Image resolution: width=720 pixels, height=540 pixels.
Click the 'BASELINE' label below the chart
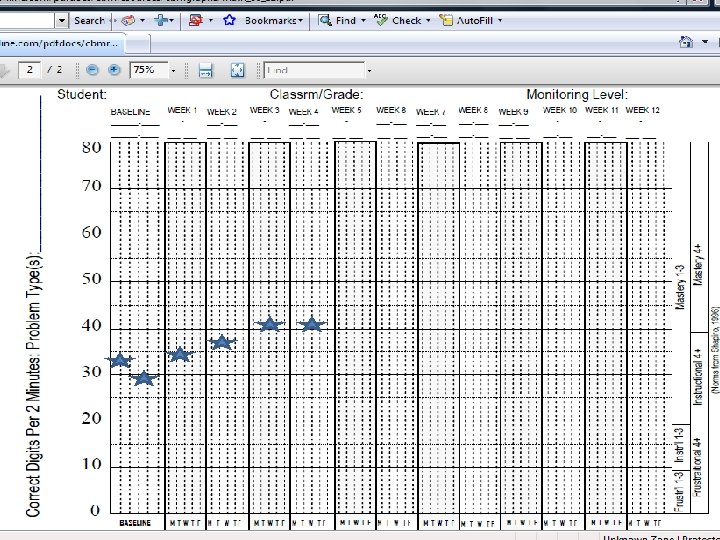(135, 523)
